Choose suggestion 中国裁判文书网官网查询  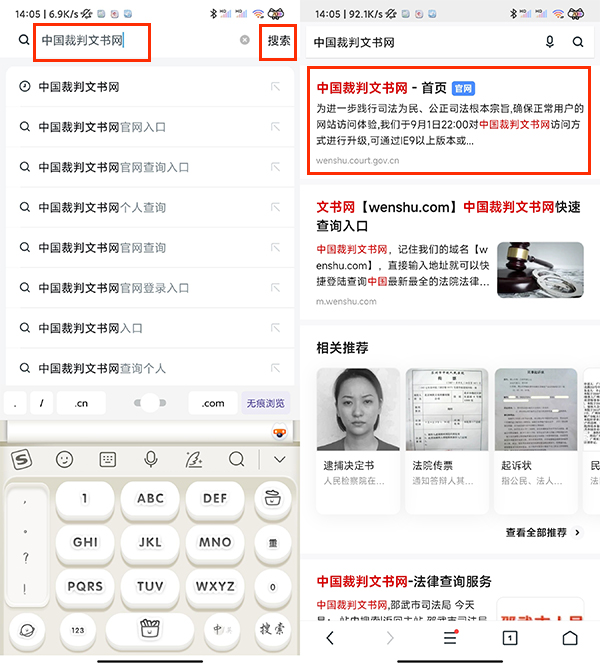tap(150, 248)
